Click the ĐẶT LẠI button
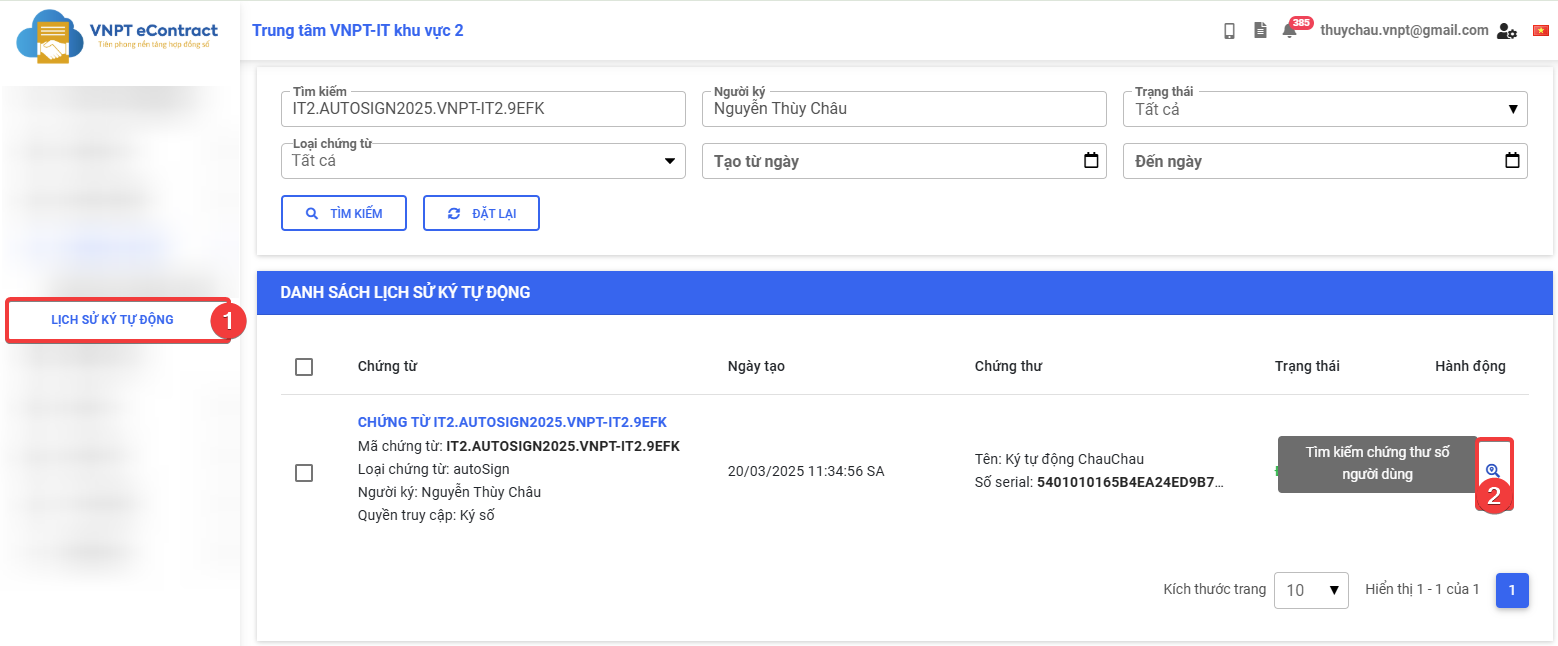This screenshot has height=646, width=1558. pos(481,213)
